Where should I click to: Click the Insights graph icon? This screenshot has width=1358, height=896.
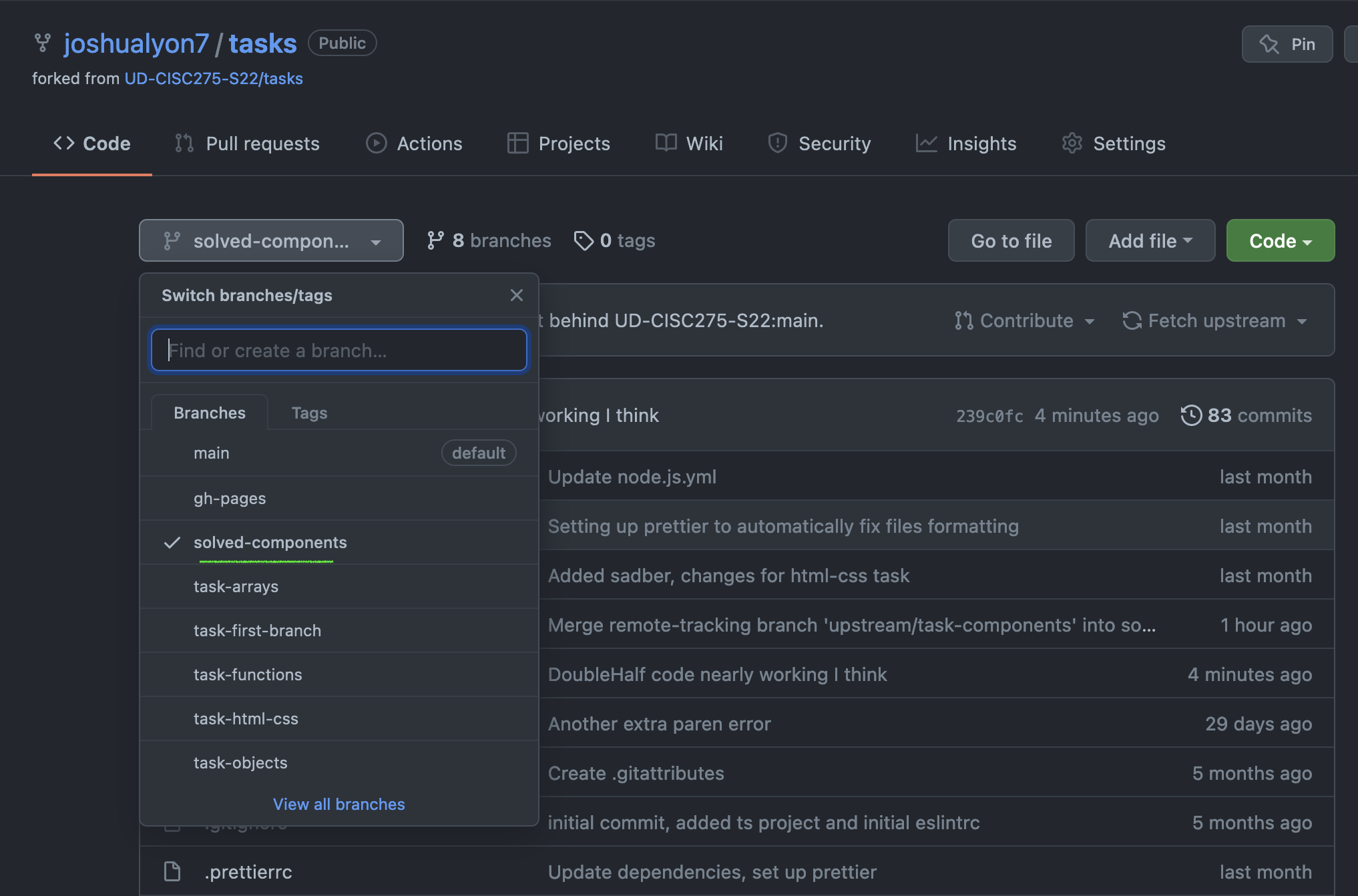pos(926,143)
